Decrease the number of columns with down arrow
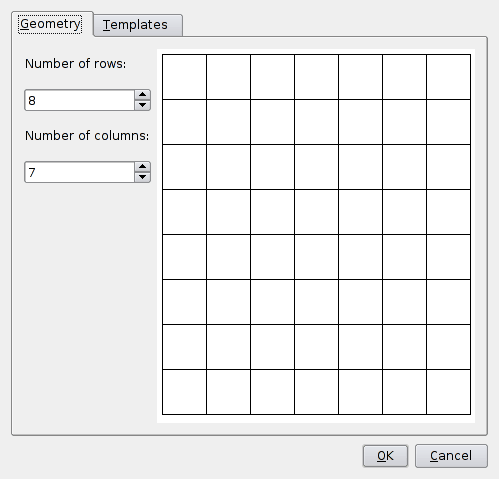 (143, 177)
